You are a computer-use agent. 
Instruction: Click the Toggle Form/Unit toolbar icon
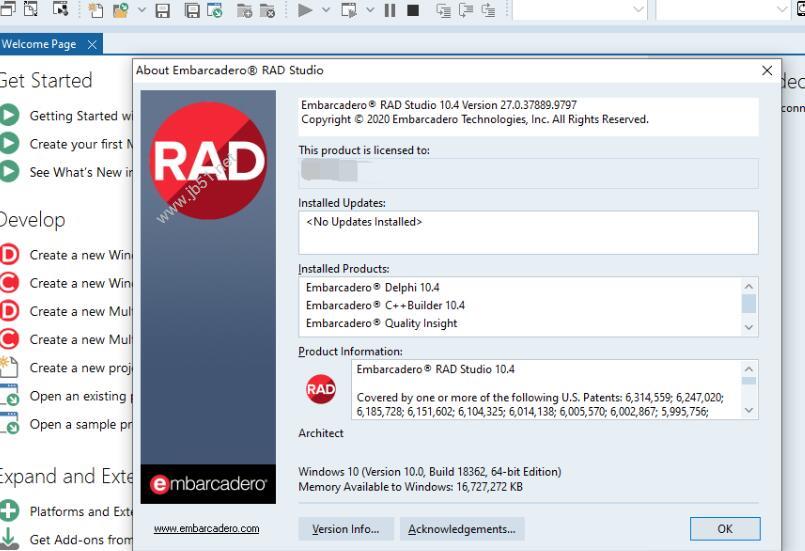click(x=61, y=8)
